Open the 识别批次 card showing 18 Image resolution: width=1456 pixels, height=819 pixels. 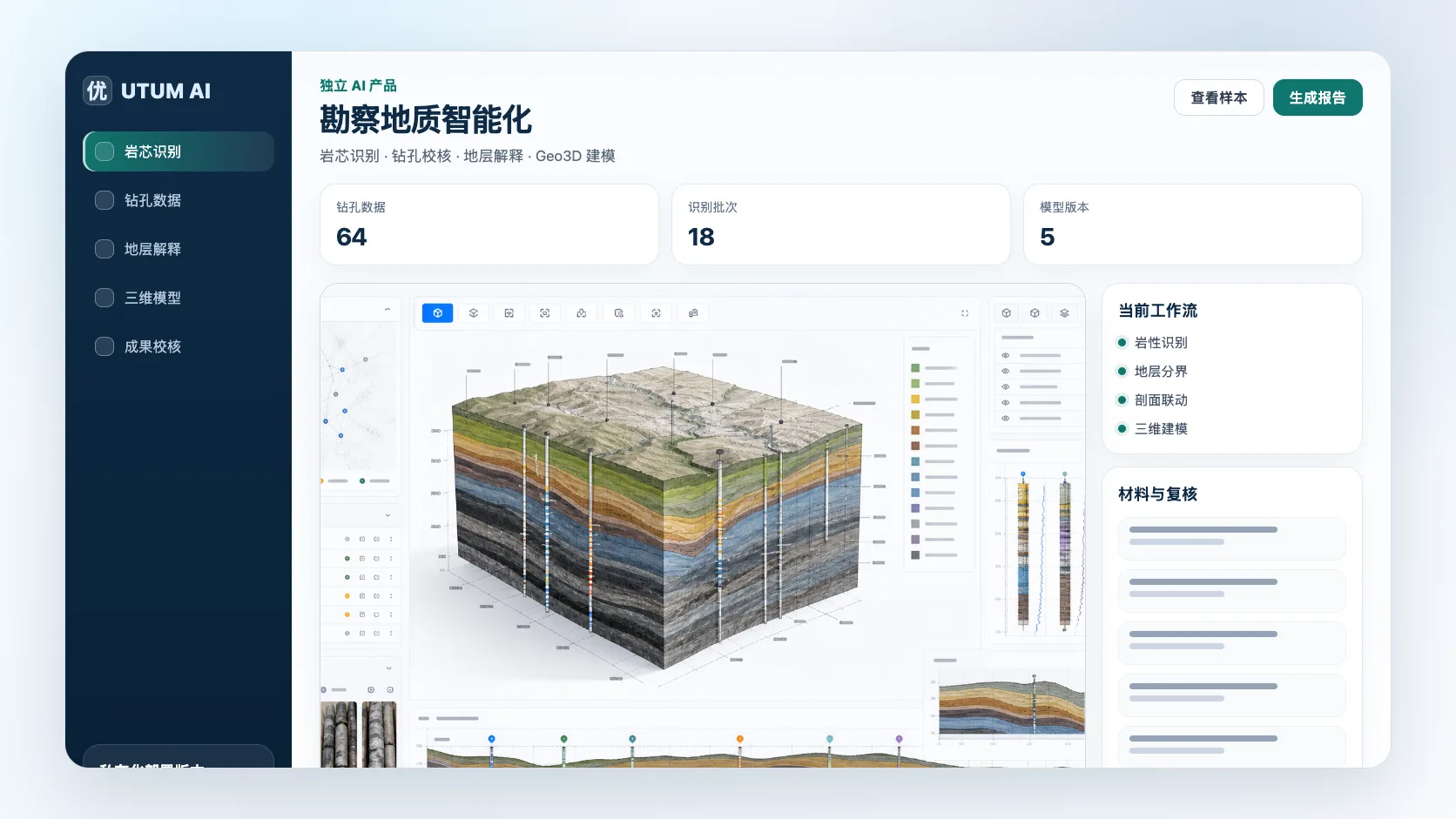click(841, 225)
